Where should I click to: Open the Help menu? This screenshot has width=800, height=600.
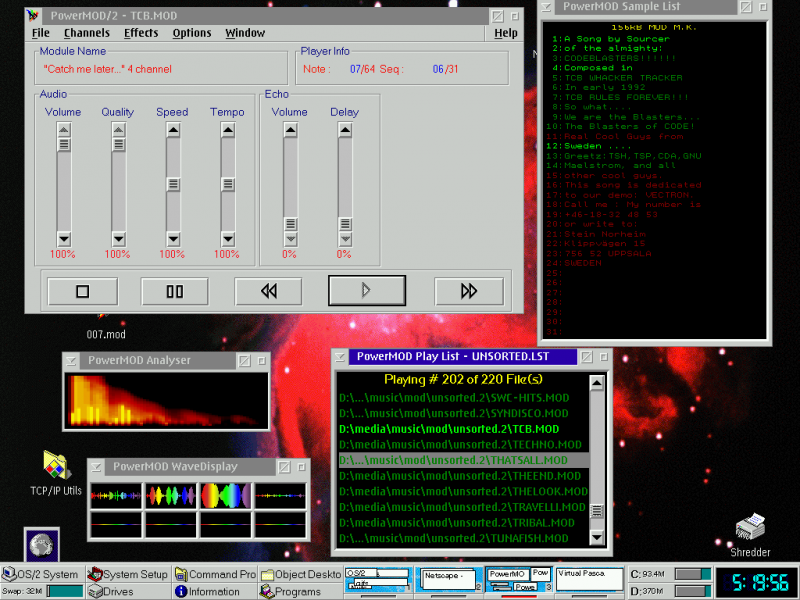click(506, 33)
